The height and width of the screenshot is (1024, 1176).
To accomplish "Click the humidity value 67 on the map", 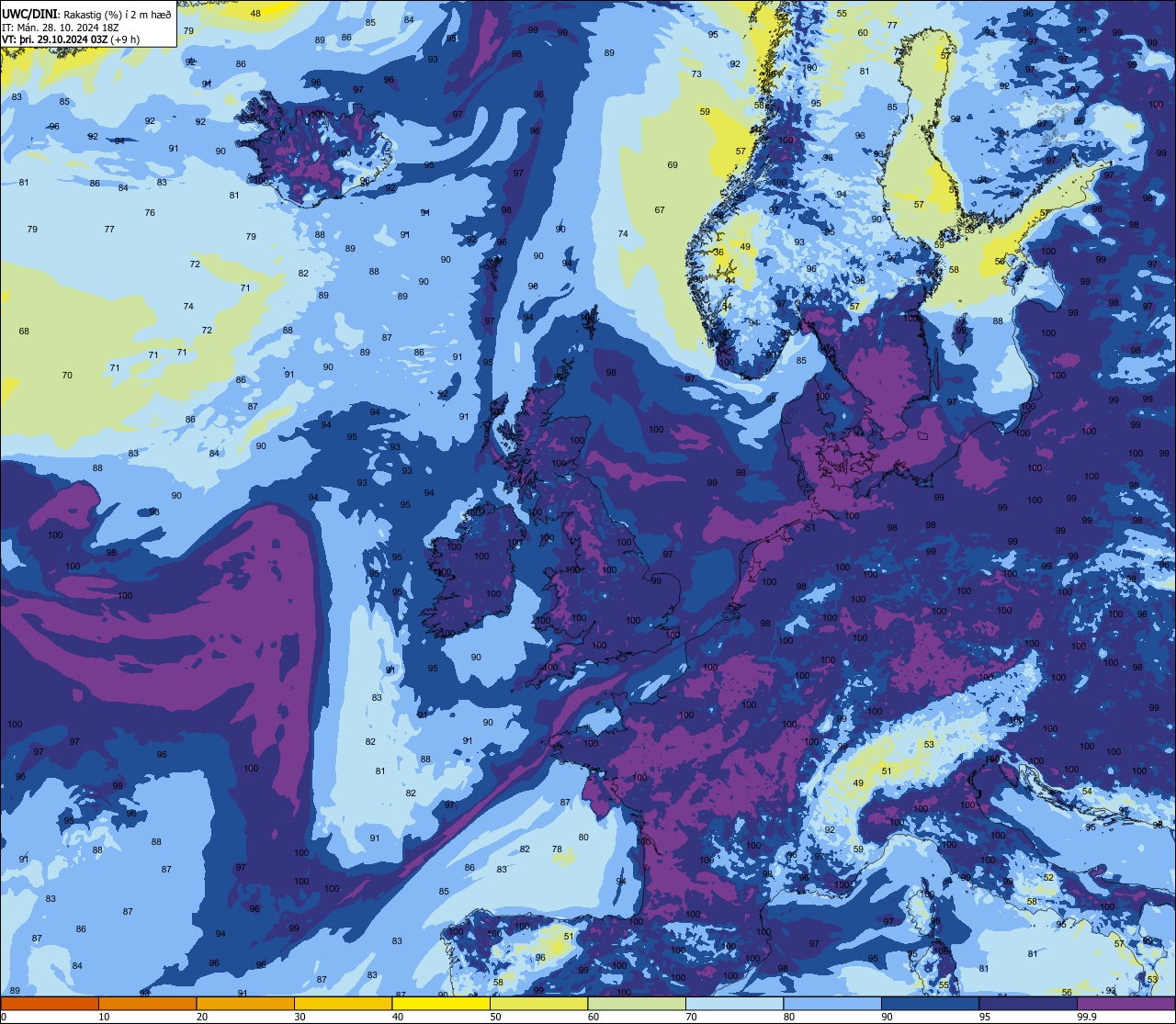I will click(x=660, y=210).
